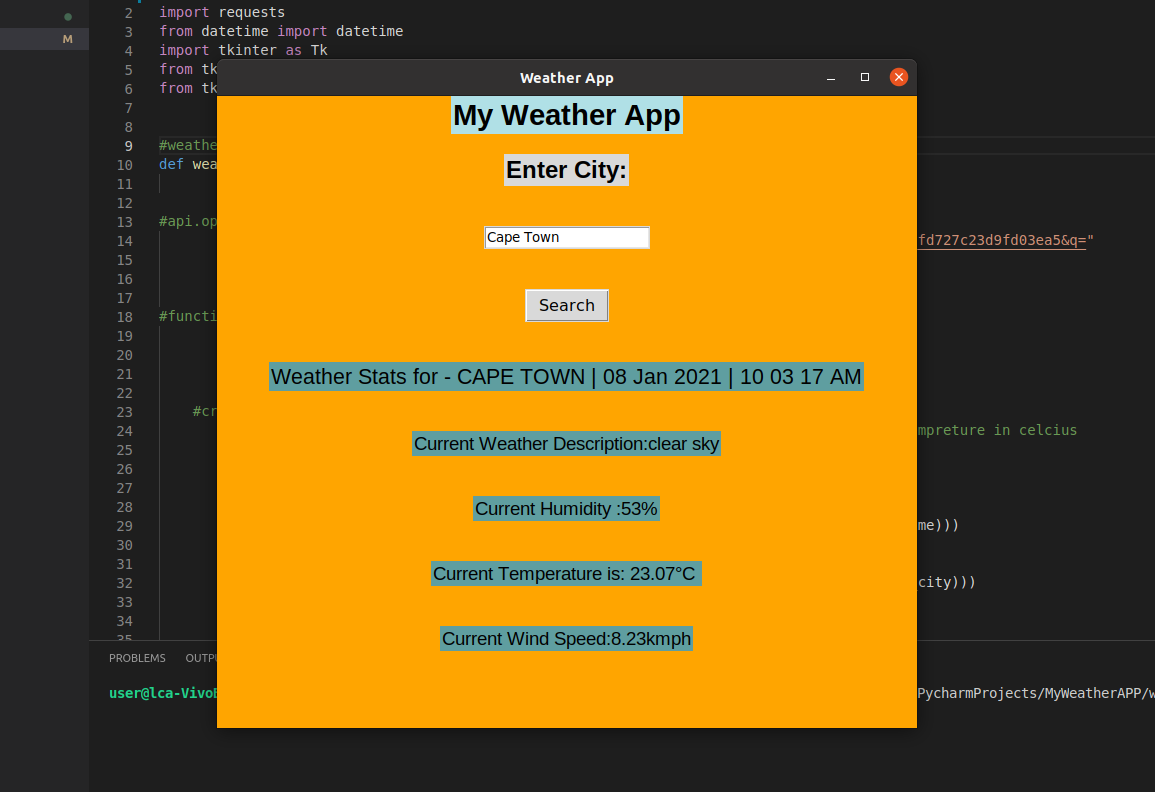Viewport: 1155px width, 792px height.
Task: Click the 'M' modified file marker in sidebar
Action: [x=68, y=39]
